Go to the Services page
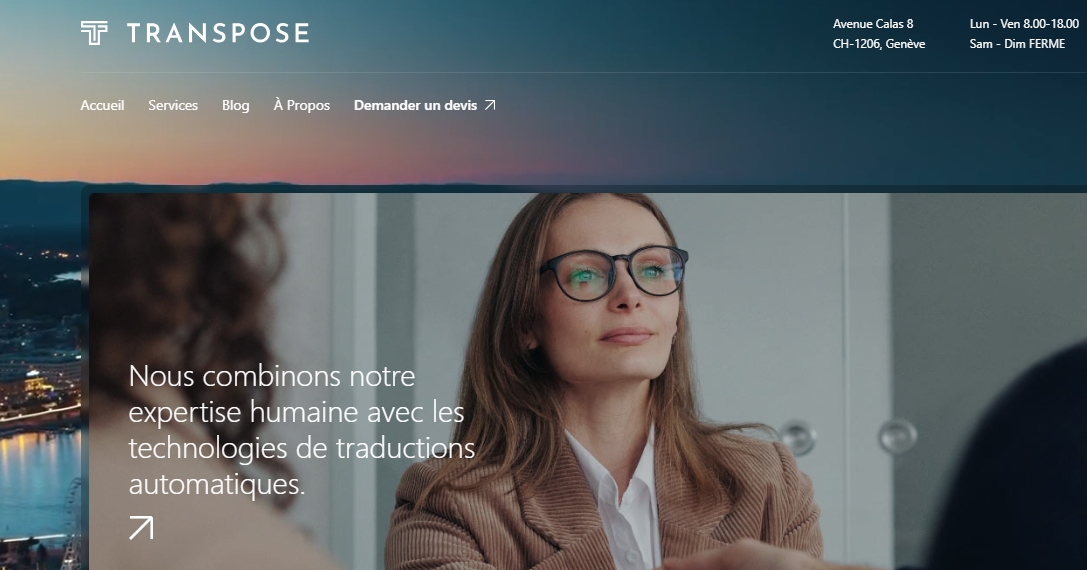This screenshot has height=570, width=1087. click(173, 105)
